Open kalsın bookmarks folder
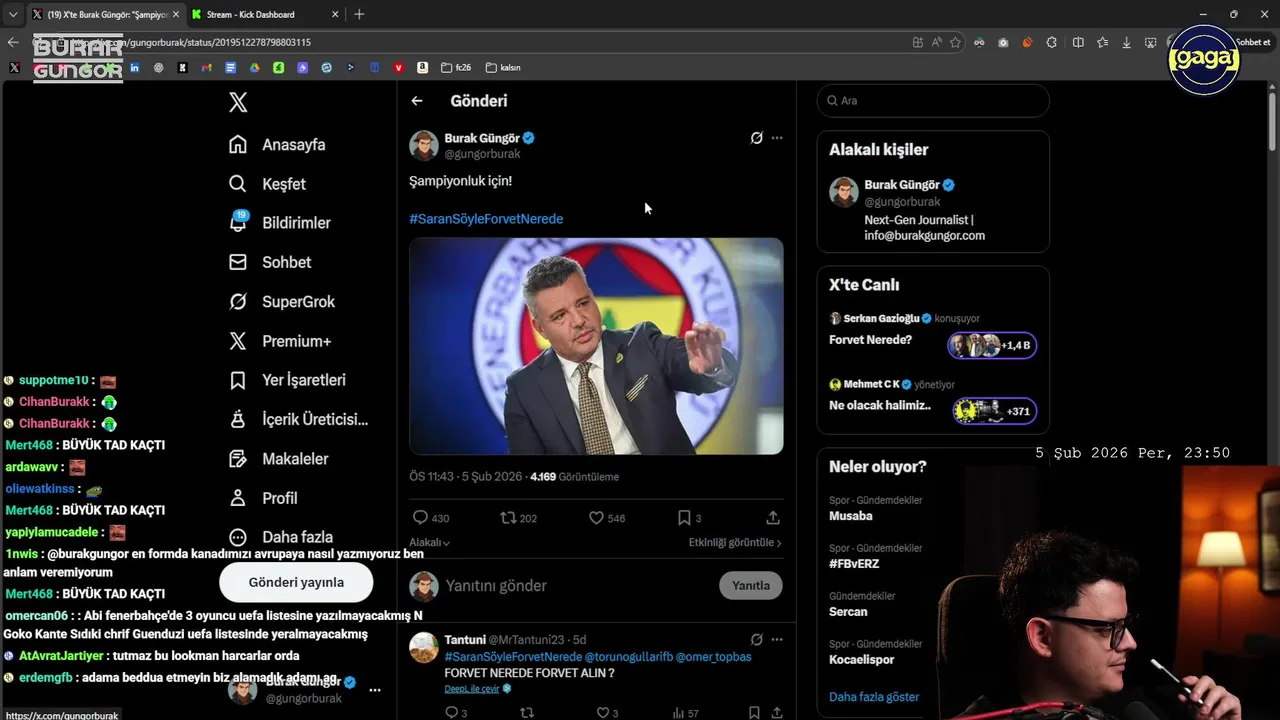The image size is (1280, 720). 503,68
